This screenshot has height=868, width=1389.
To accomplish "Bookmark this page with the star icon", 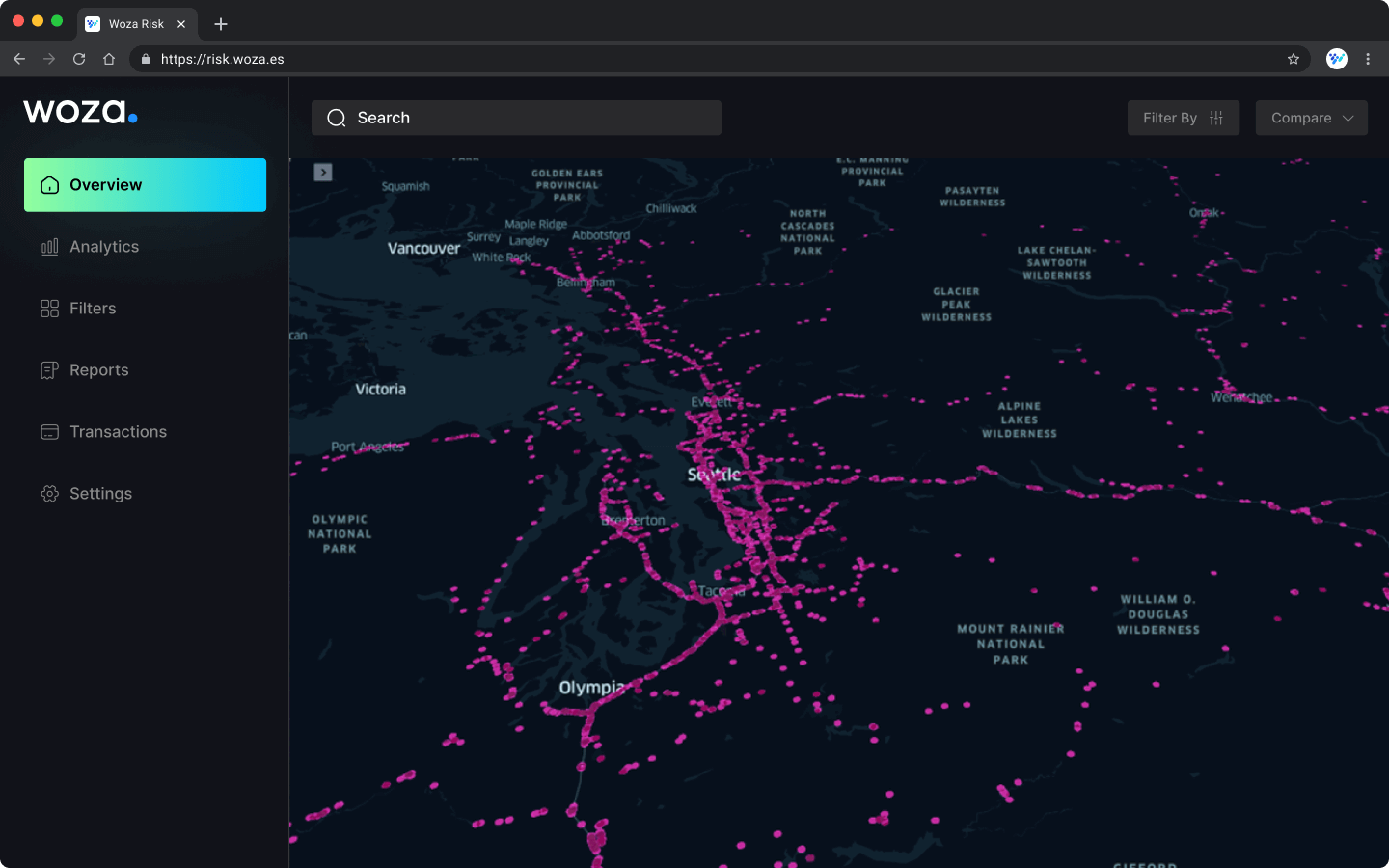I will coord(1294,59).
